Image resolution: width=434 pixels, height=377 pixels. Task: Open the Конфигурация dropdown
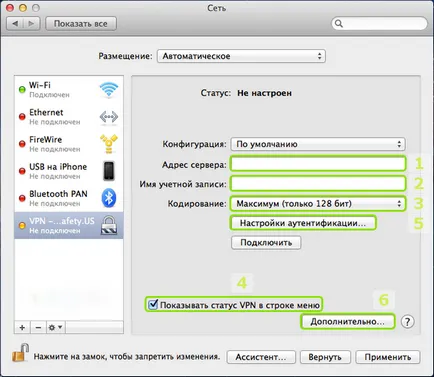pyautogui.click(x=318, y=144)
